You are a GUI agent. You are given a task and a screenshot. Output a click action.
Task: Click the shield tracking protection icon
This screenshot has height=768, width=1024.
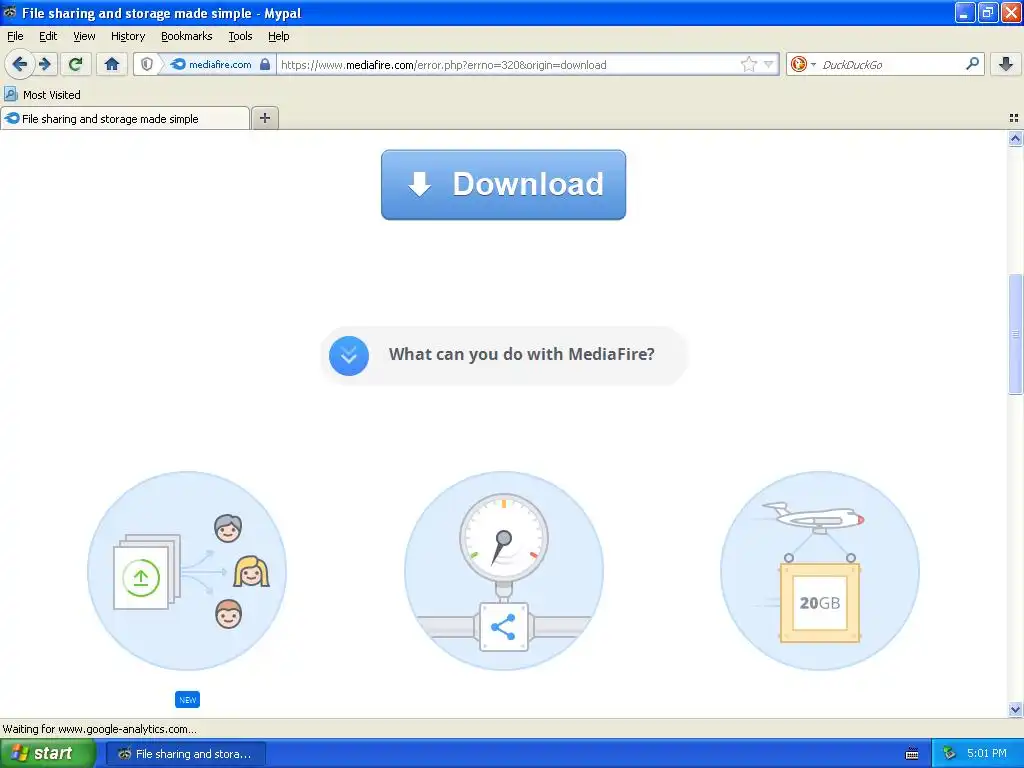[x=147, y=64]
